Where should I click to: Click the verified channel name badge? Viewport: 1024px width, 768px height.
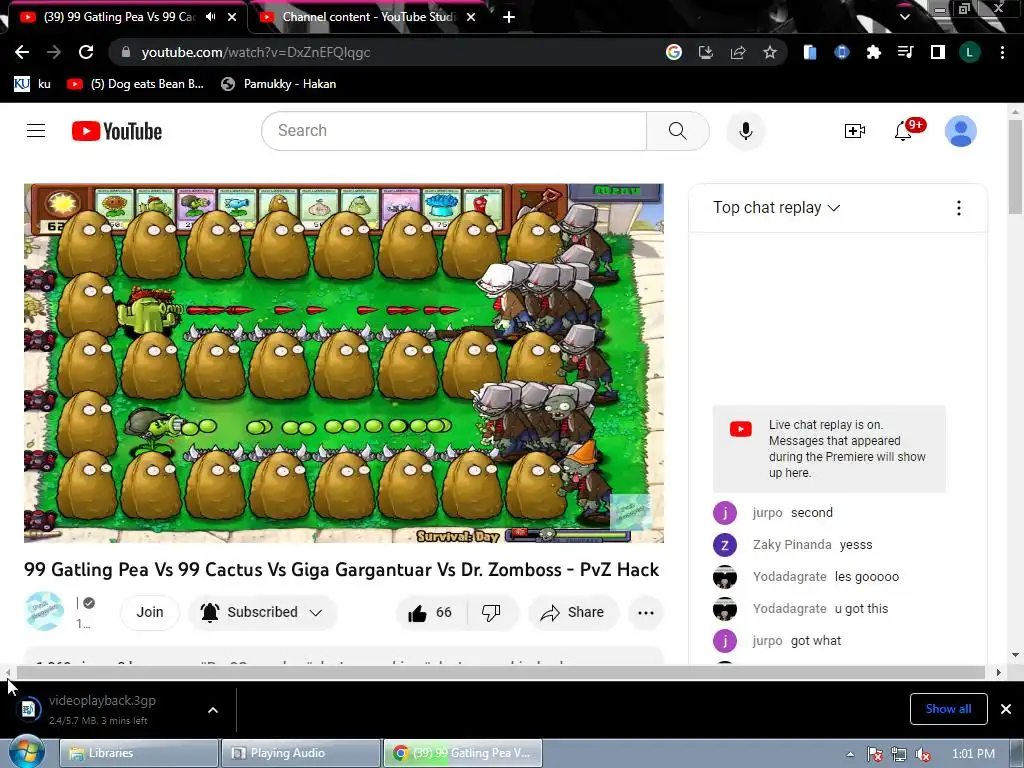[89, 603]
